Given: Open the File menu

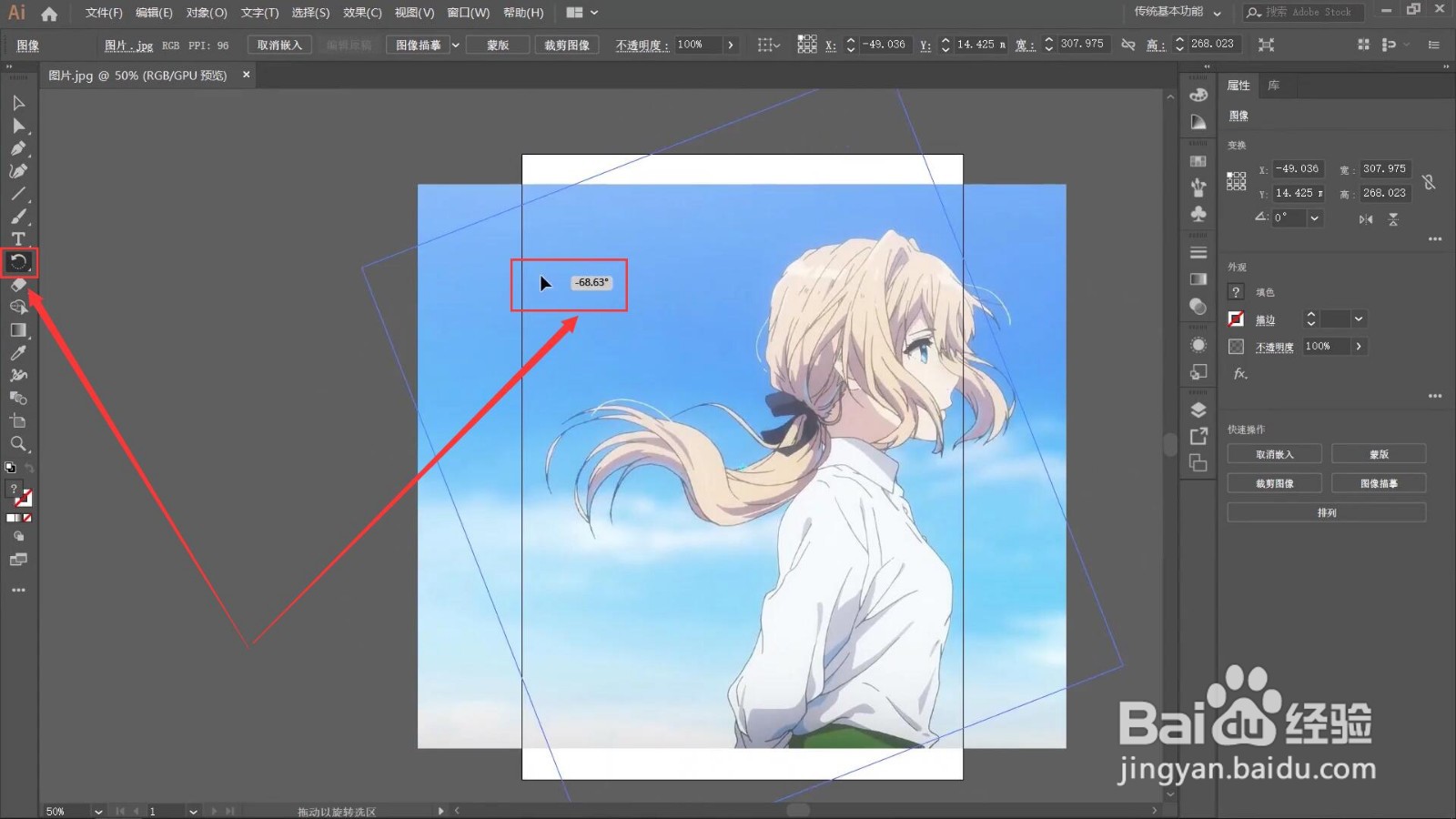Looking at the screenshot, I should coord(104,13).
